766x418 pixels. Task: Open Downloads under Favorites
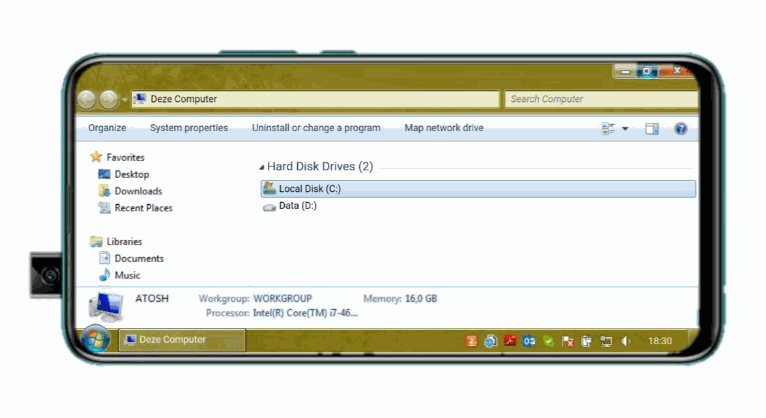[138, 191]
